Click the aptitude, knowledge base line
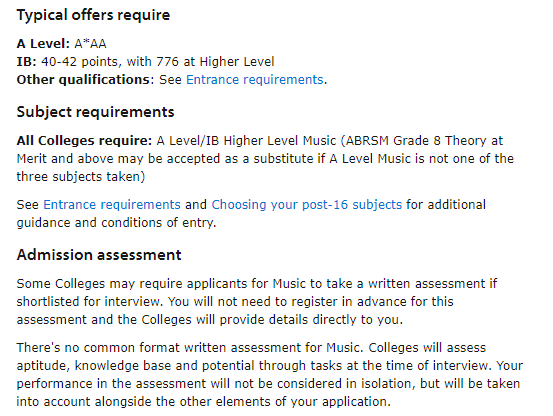Screen dimensions: 553x416 pyautogui.click(x=270, y=366)
